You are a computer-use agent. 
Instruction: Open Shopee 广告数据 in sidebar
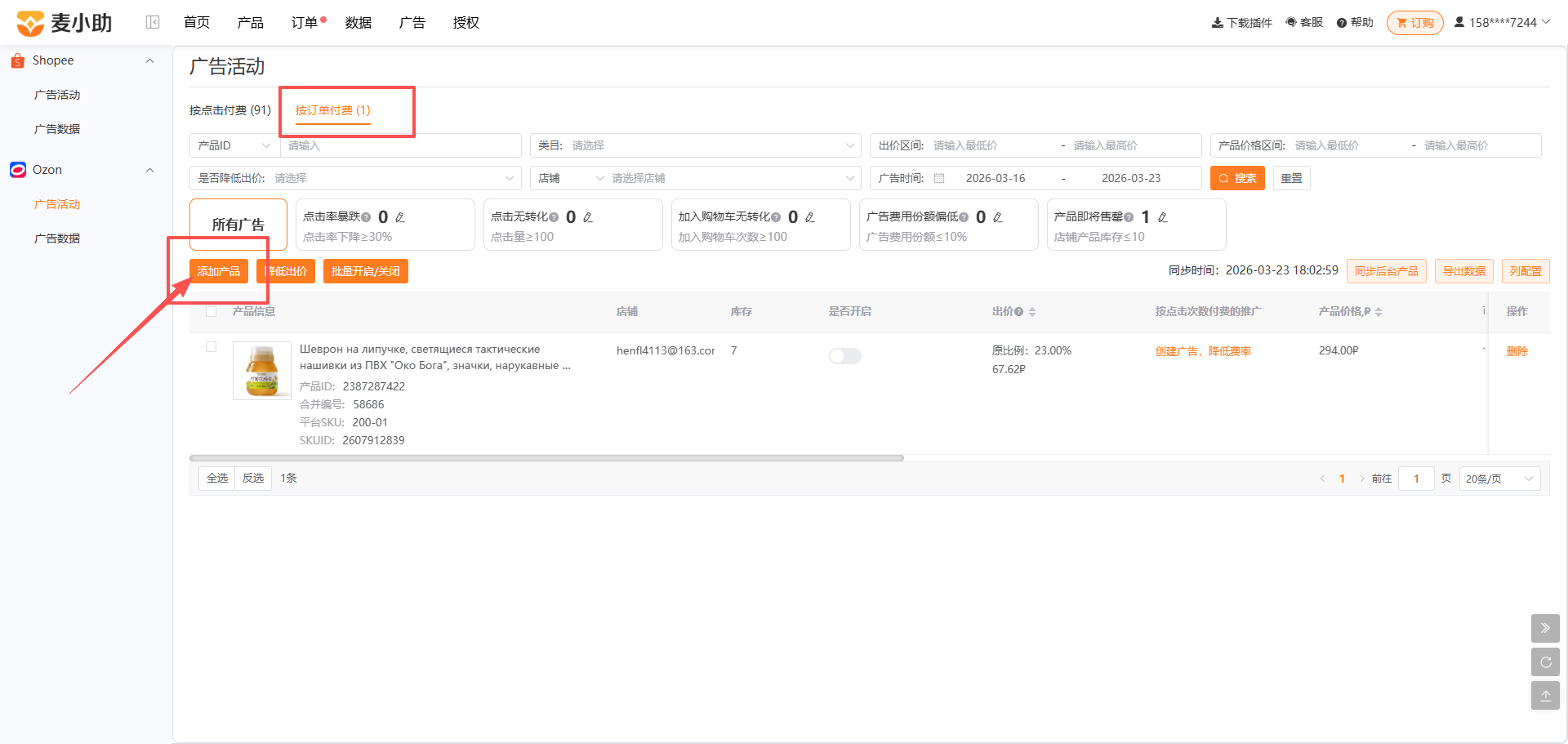57,129
